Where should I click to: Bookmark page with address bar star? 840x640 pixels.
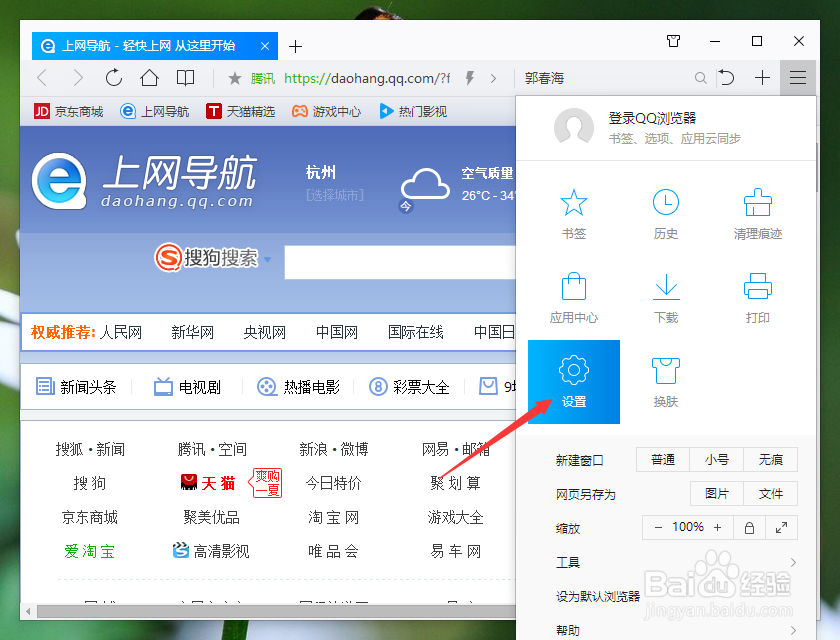pyautogui.click(x=234, y=79)
